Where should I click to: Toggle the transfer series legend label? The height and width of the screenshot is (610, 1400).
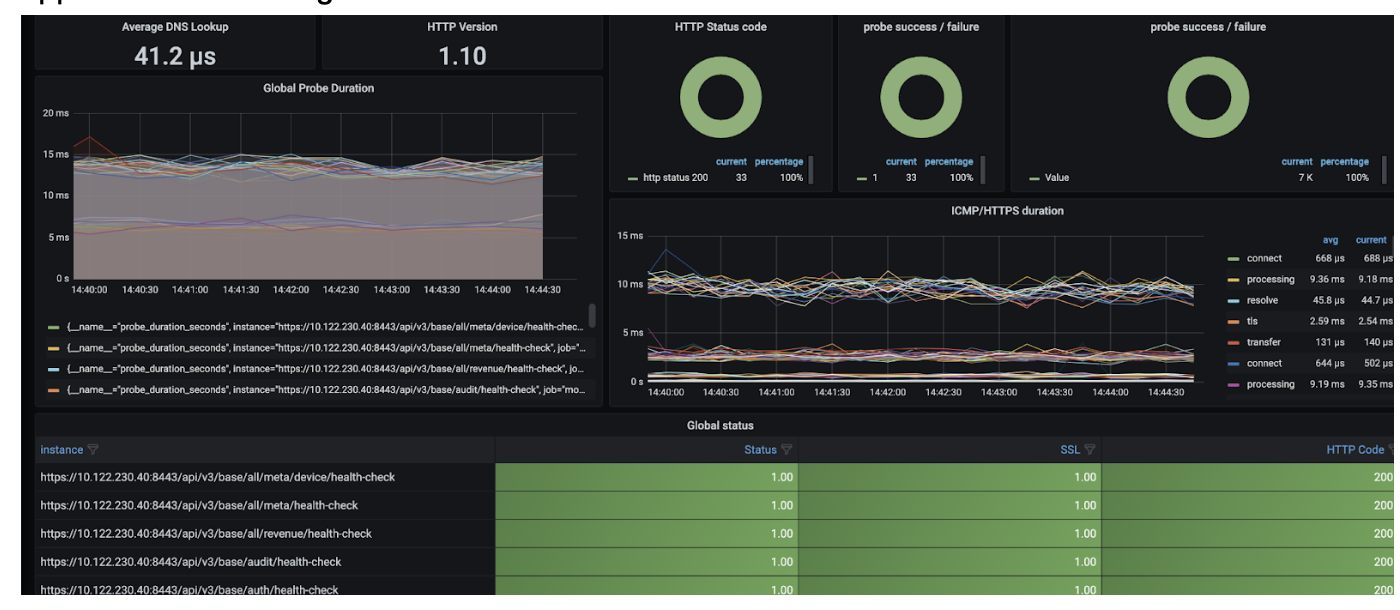[x=1263, y=342]
